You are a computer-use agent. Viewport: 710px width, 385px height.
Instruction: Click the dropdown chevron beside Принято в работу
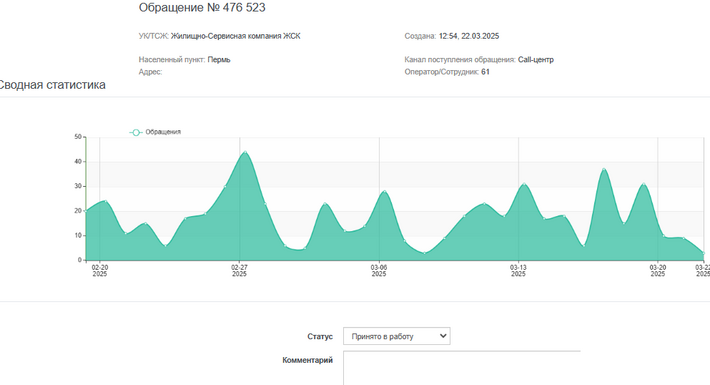tap(443, 336)
